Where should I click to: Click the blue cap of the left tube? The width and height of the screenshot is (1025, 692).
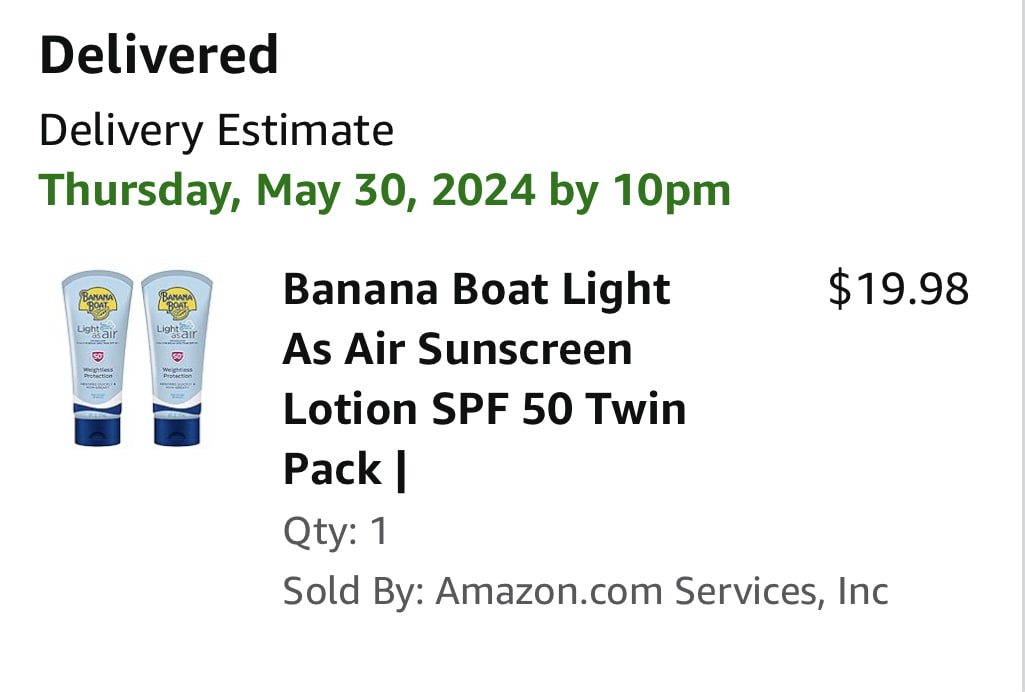point(97,425)
